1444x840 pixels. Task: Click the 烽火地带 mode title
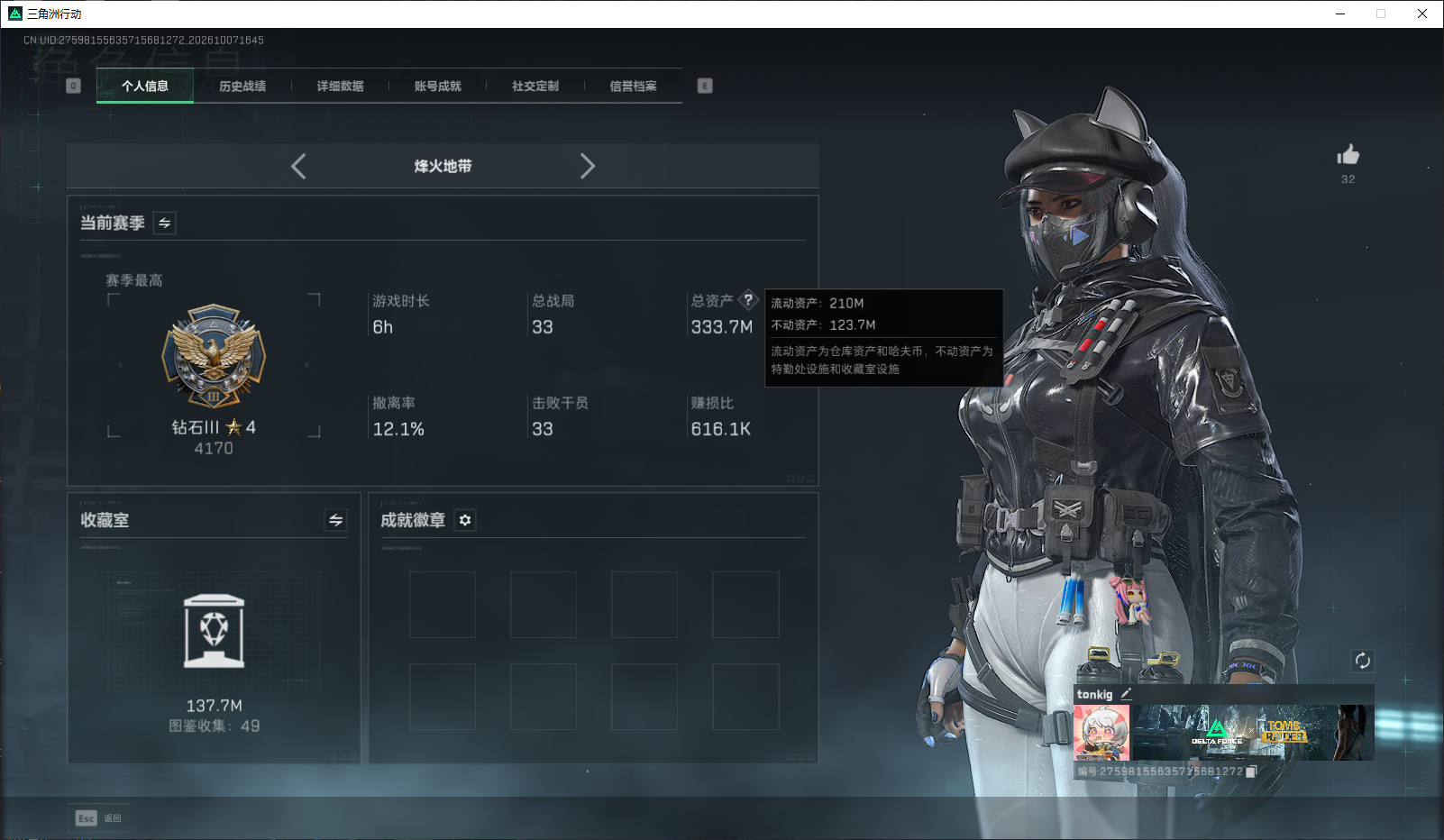pos(443,166)
